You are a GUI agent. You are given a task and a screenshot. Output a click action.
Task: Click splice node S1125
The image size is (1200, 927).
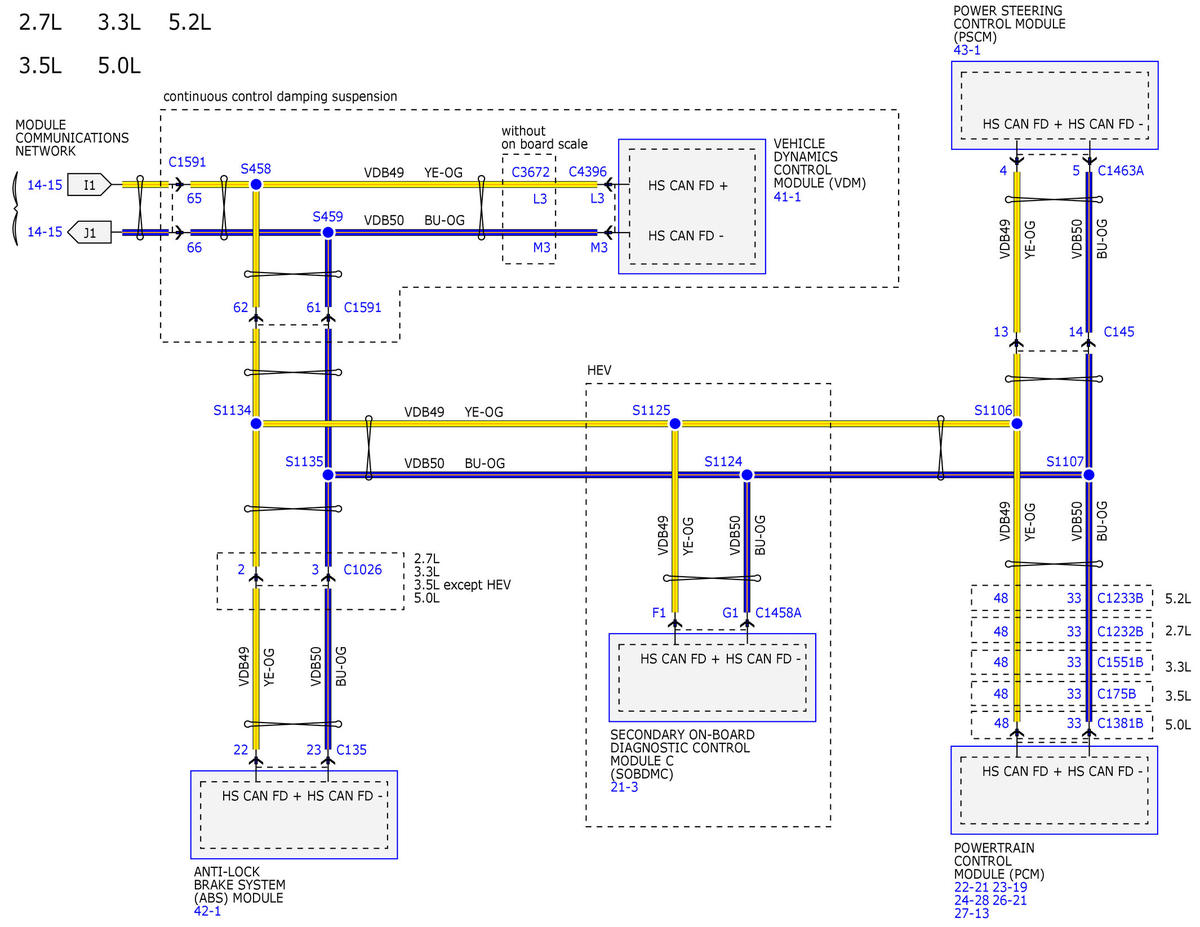pos(675,424)
